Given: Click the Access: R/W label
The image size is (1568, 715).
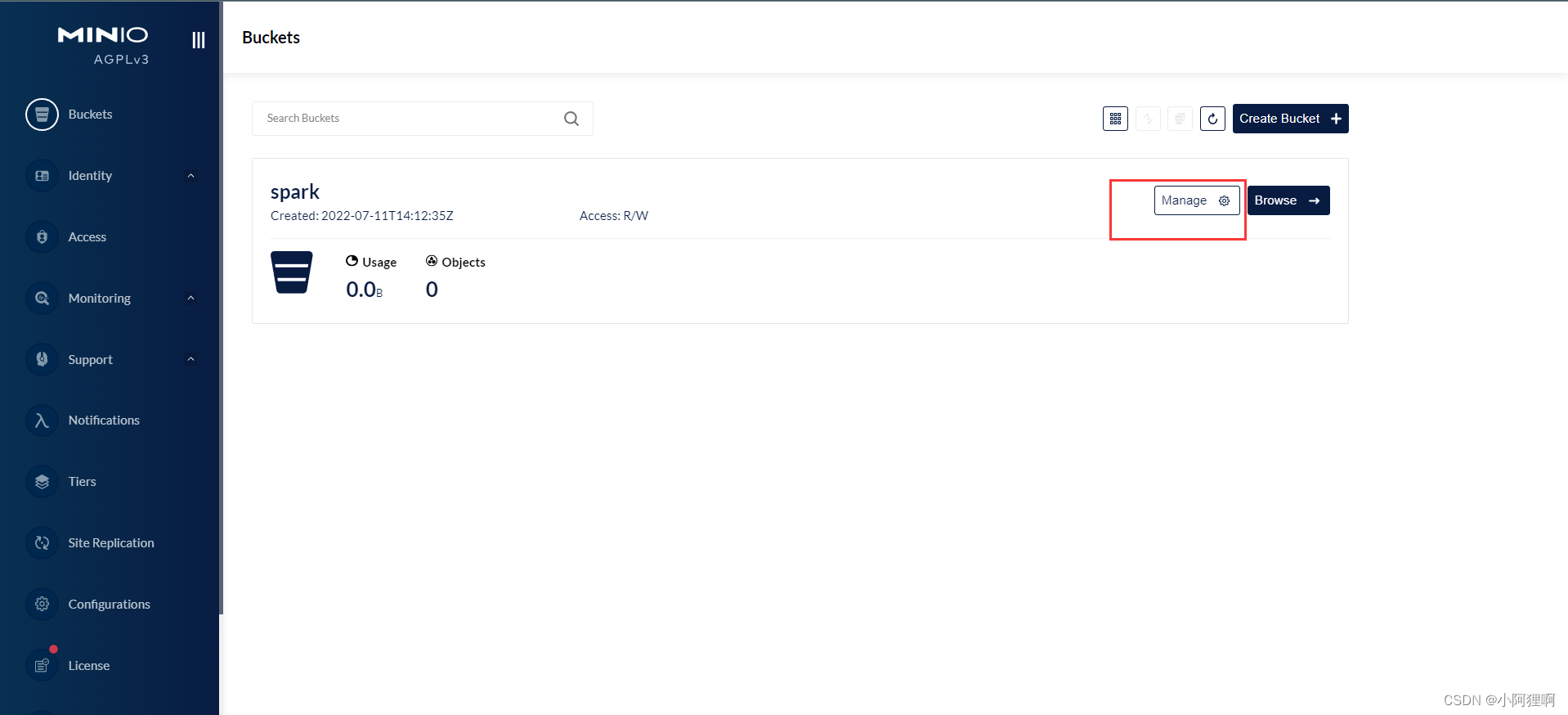Looking at the screenshot, I should 614,216.
